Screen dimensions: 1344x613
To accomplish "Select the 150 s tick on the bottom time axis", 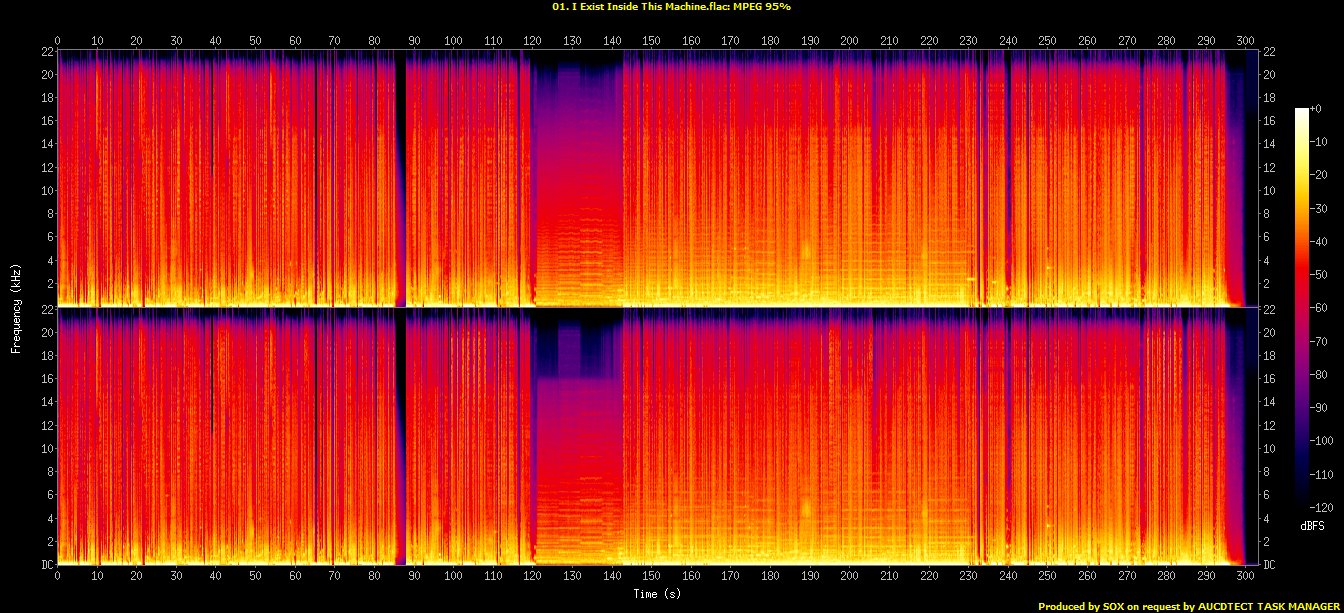I will coord(651,576).
